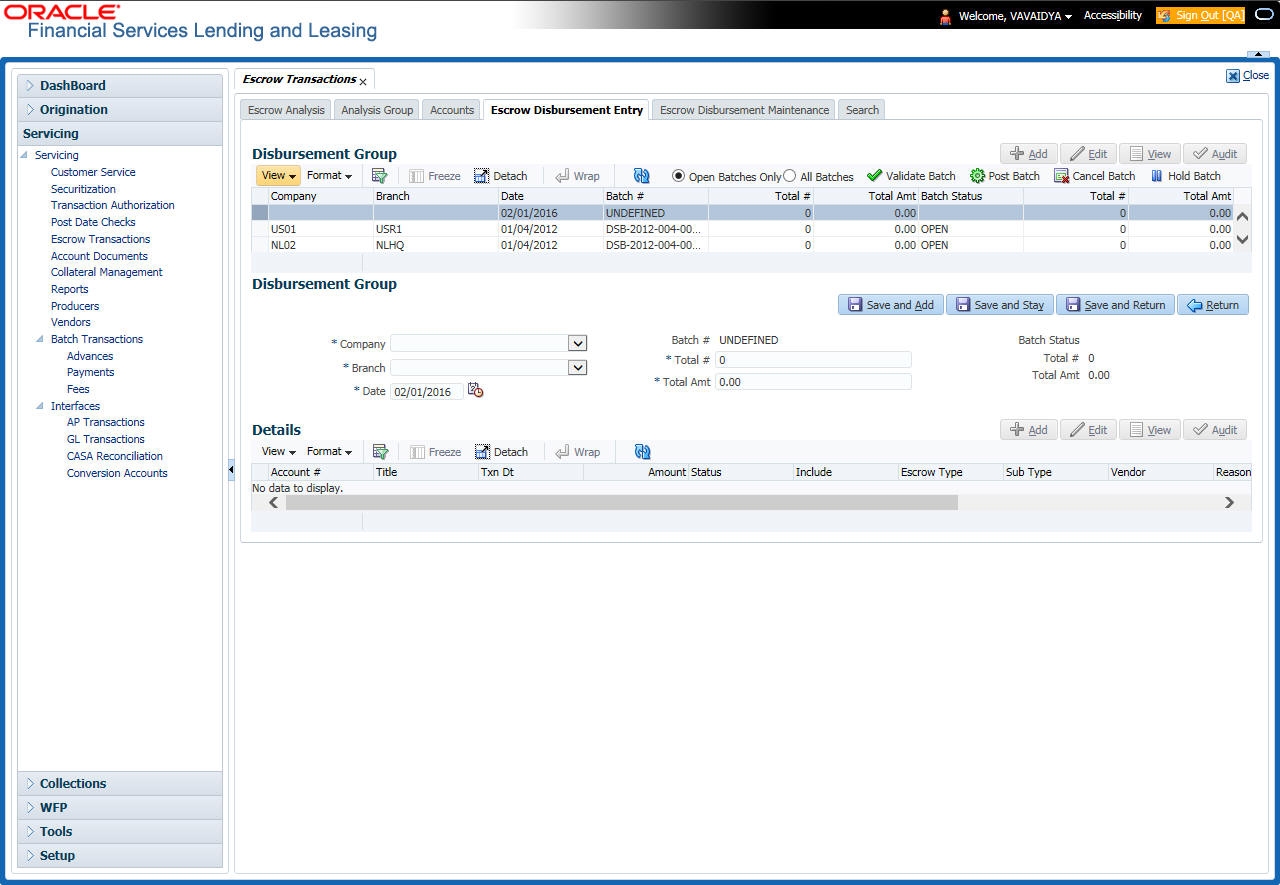This screenshot has width=1280, height=885.
Task: Click the Save and Stay button
Action: point(999,305)
